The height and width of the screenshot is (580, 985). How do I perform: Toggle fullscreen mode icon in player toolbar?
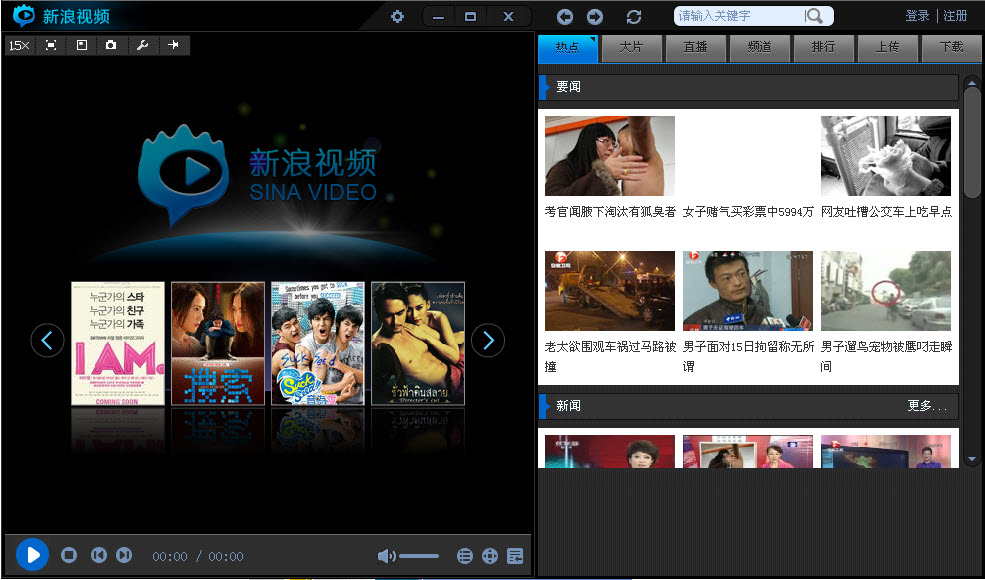(51, 45)
